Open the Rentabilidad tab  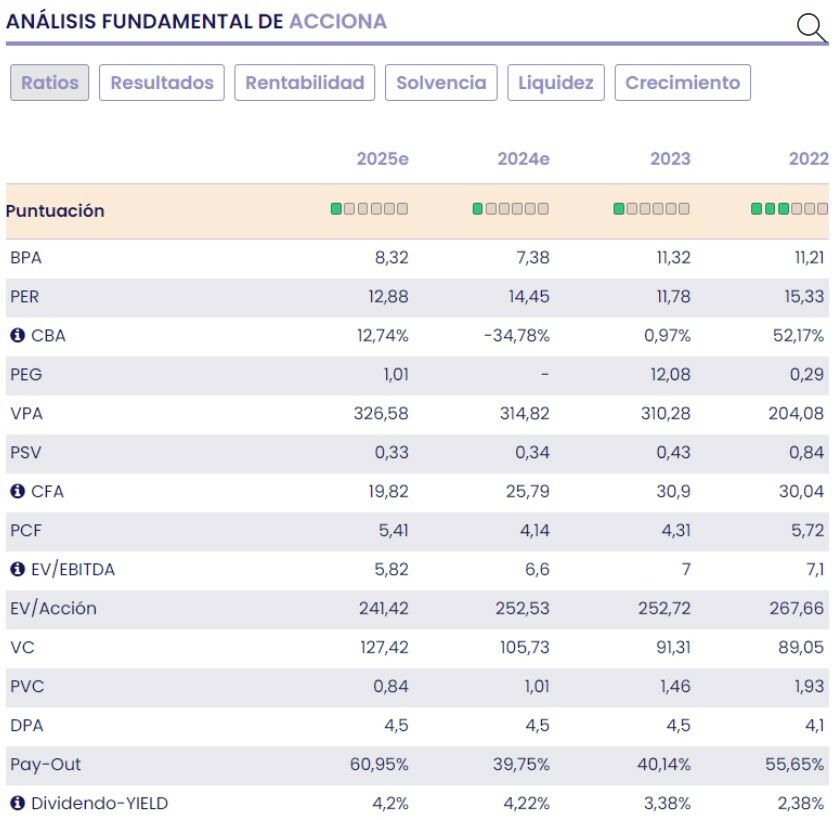305,83
